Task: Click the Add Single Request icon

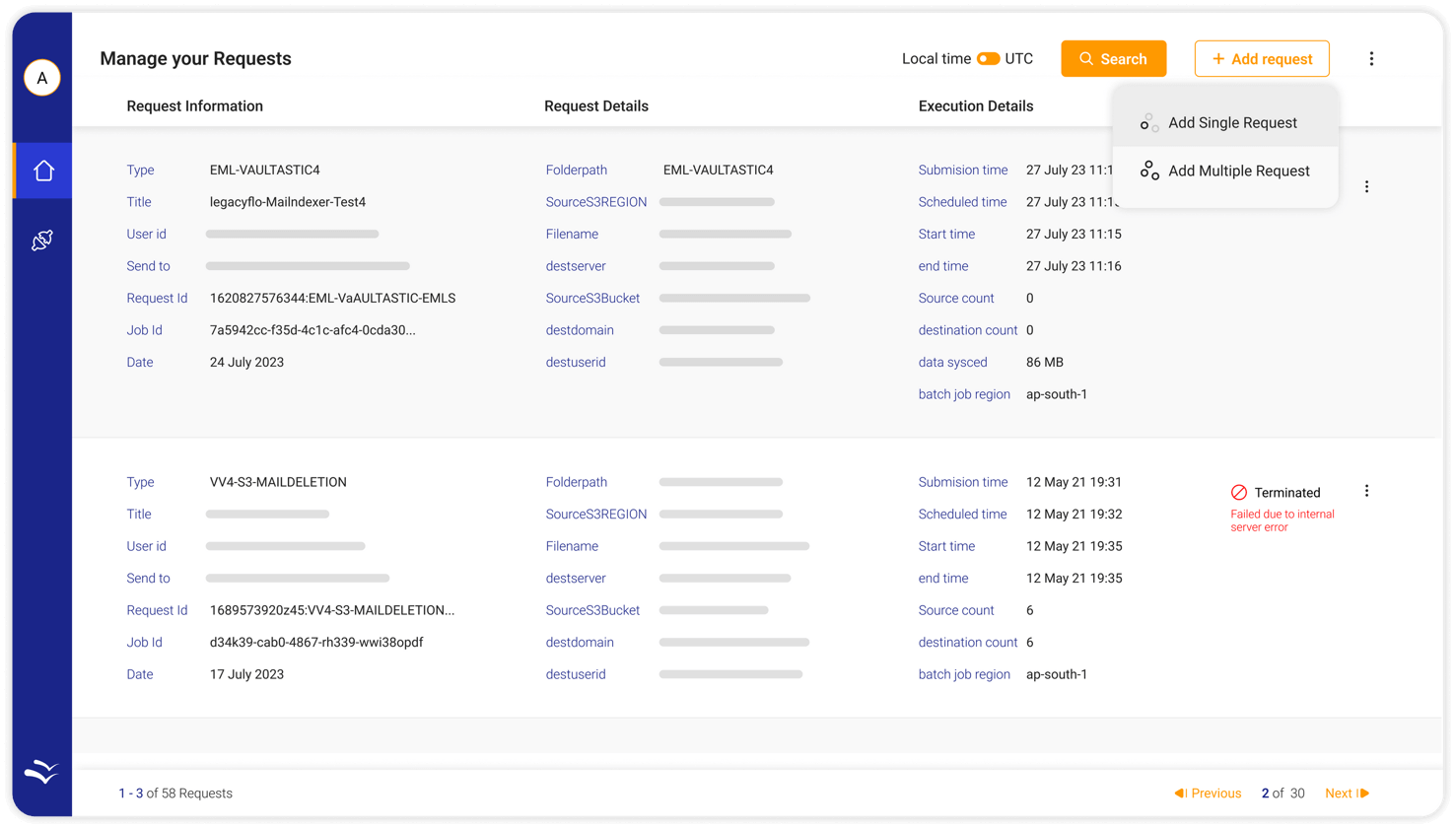Action: (1148, 123)
